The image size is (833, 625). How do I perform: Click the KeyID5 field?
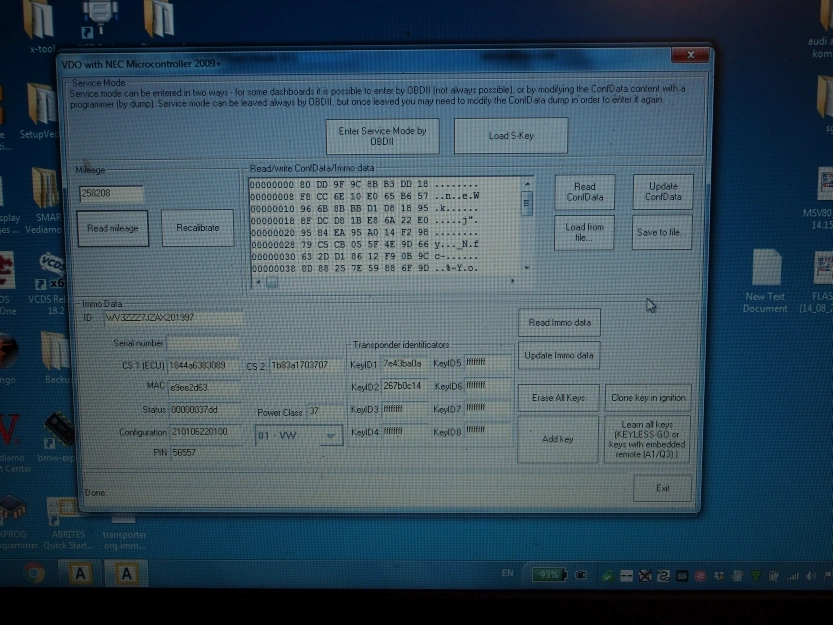click(x=488, y=362)
